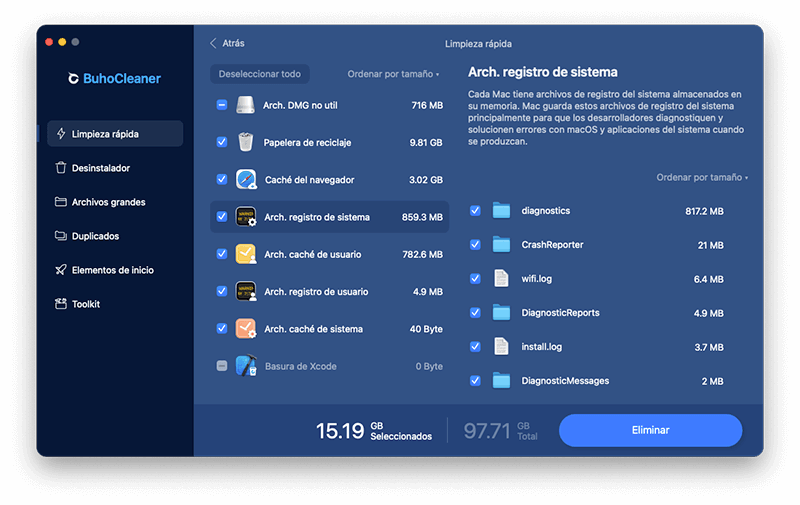Screen dimensions: 800x505
Task: Click the DiagnosticReports folder icon
Action: tap(501, 313)
